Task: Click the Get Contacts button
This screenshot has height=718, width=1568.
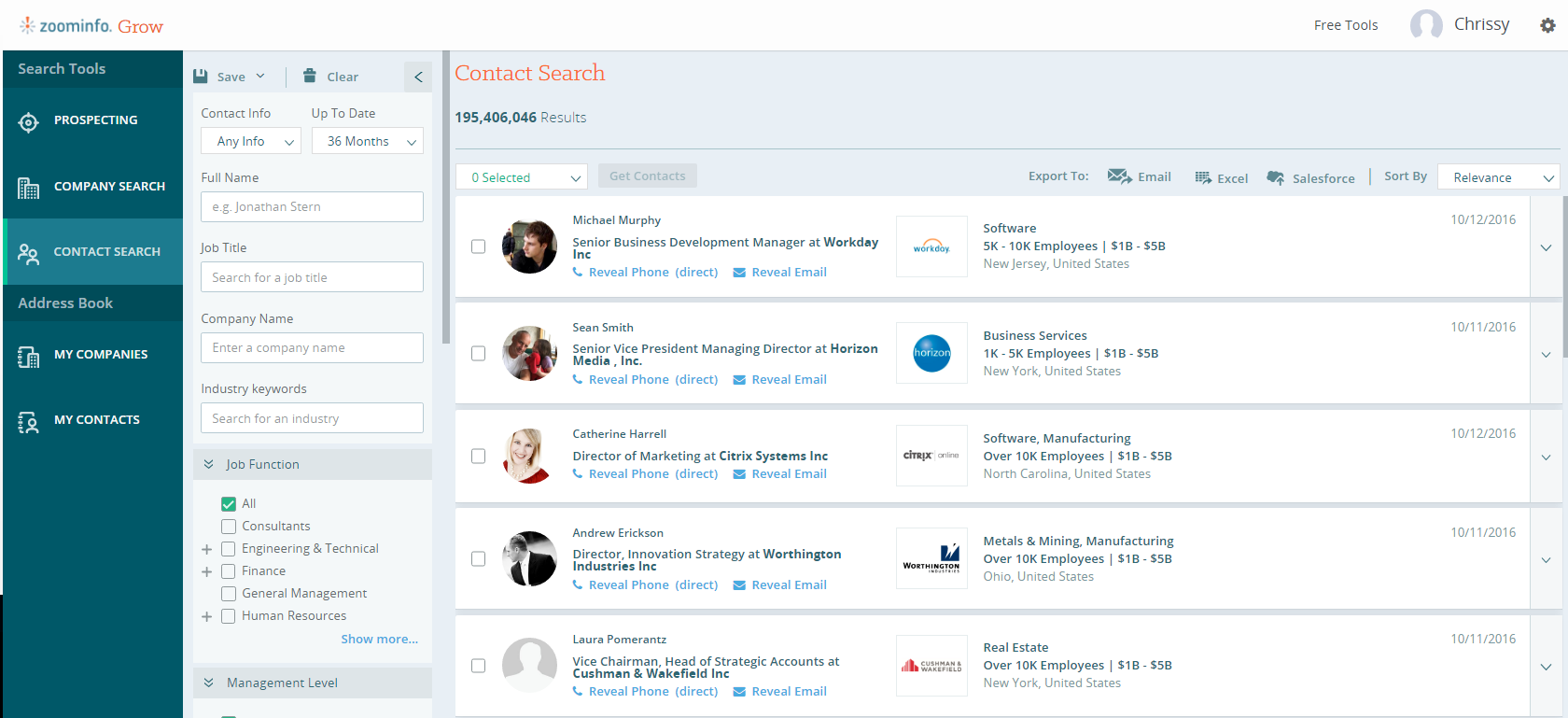Action: [648, 176]
